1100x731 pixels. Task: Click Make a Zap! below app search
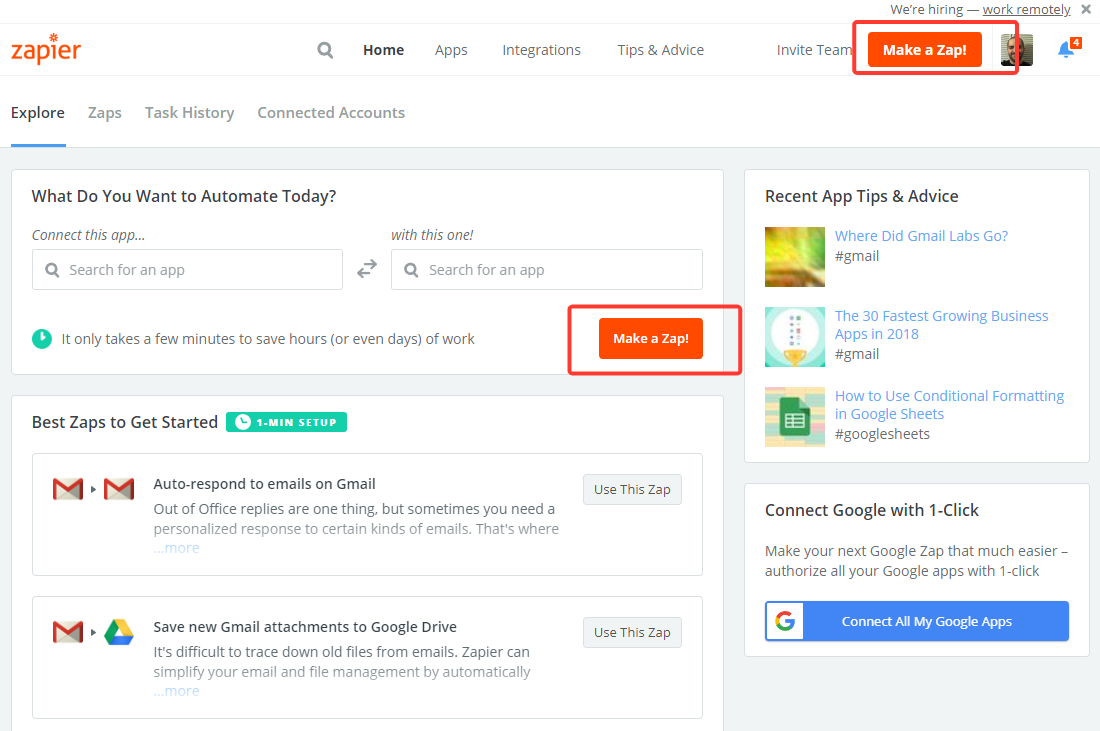650,339
